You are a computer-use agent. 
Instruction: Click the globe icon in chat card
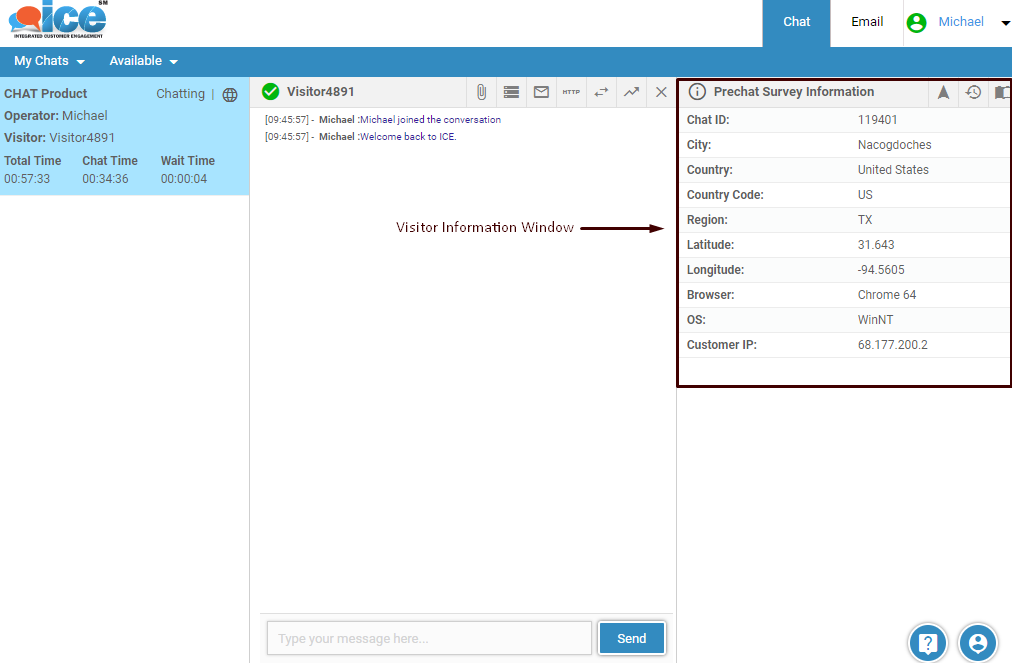click(230, 95)
